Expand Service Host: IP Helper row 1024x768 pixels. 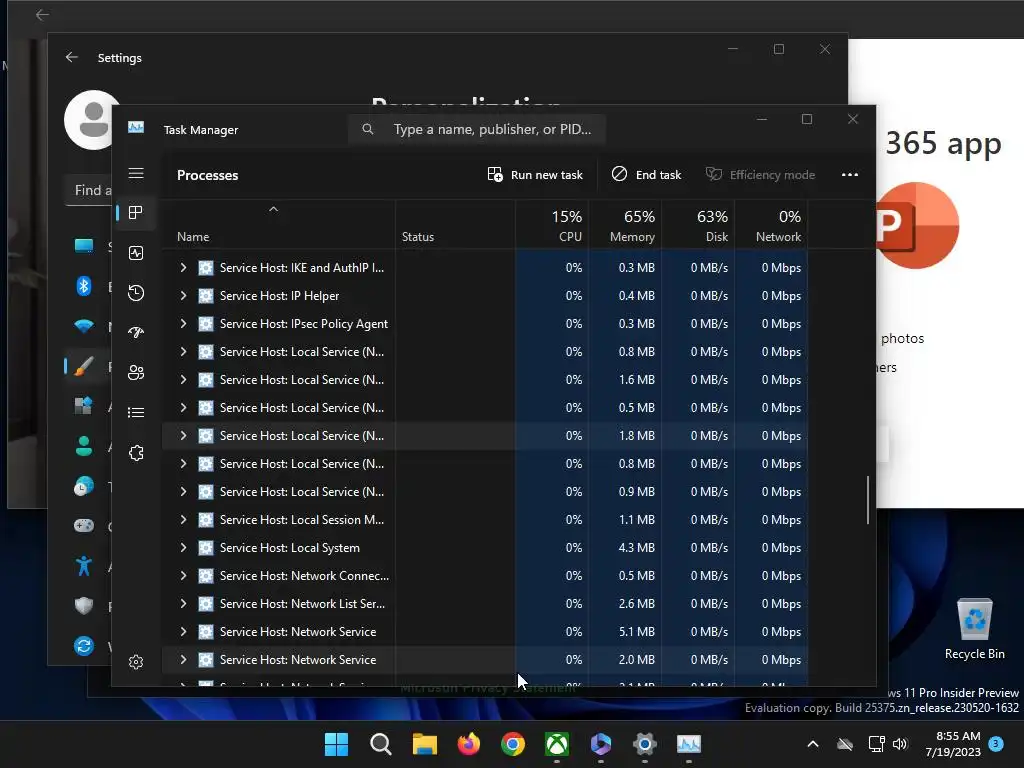pos(184,295)
